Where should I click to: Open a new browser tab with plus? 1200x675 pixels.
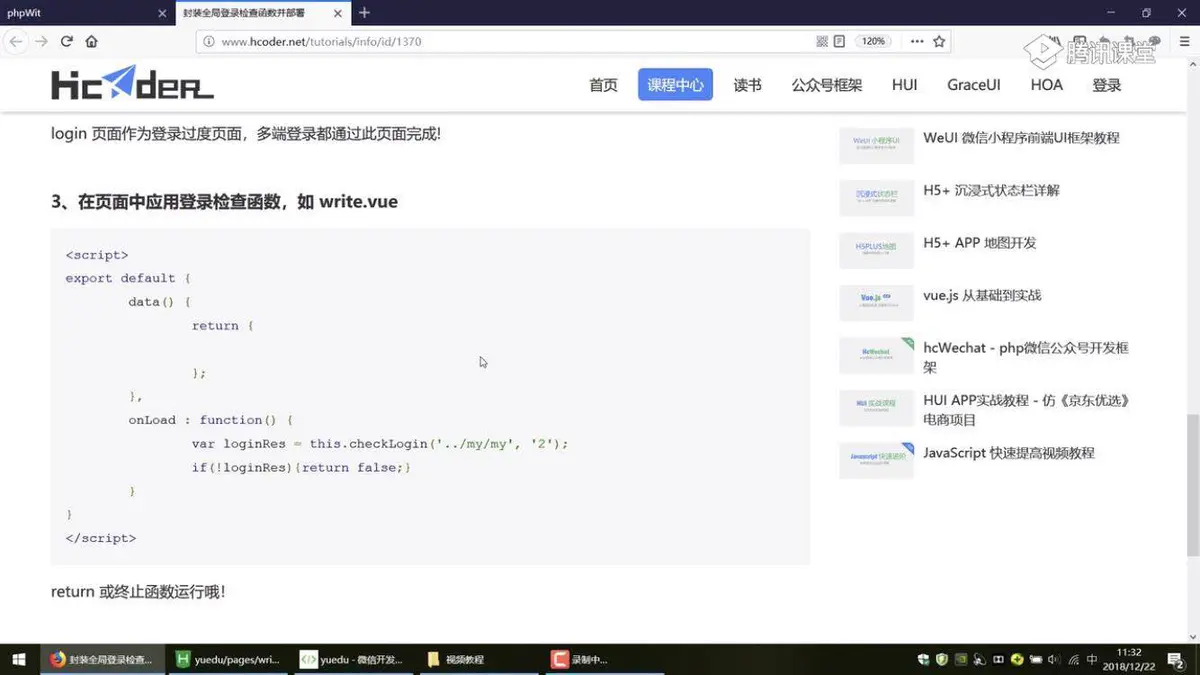[x=364, y=13]
